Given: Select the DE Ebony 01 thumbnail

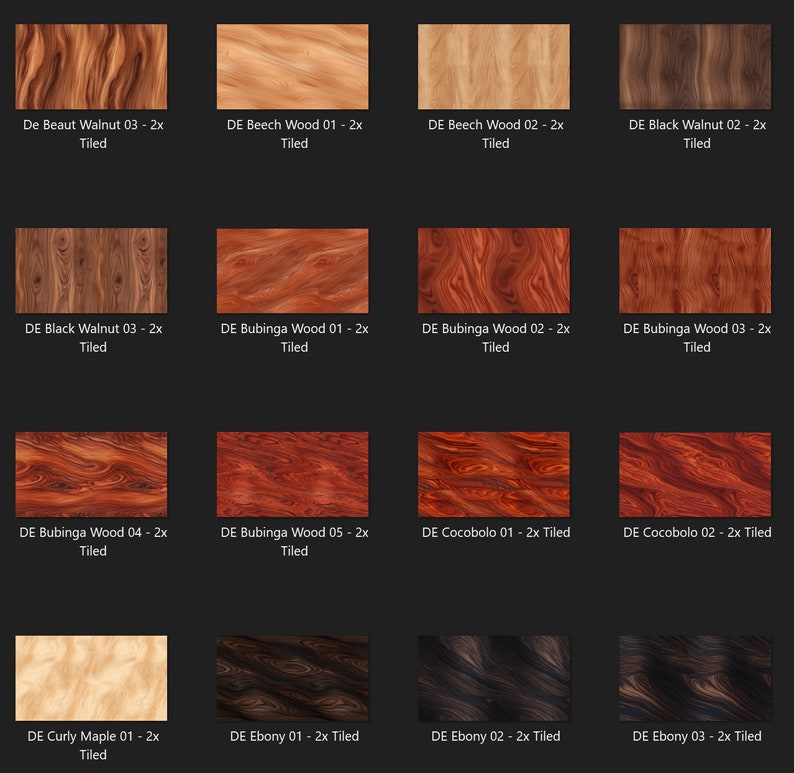Looking at the screenshot, I should click(x=293, y=678).
